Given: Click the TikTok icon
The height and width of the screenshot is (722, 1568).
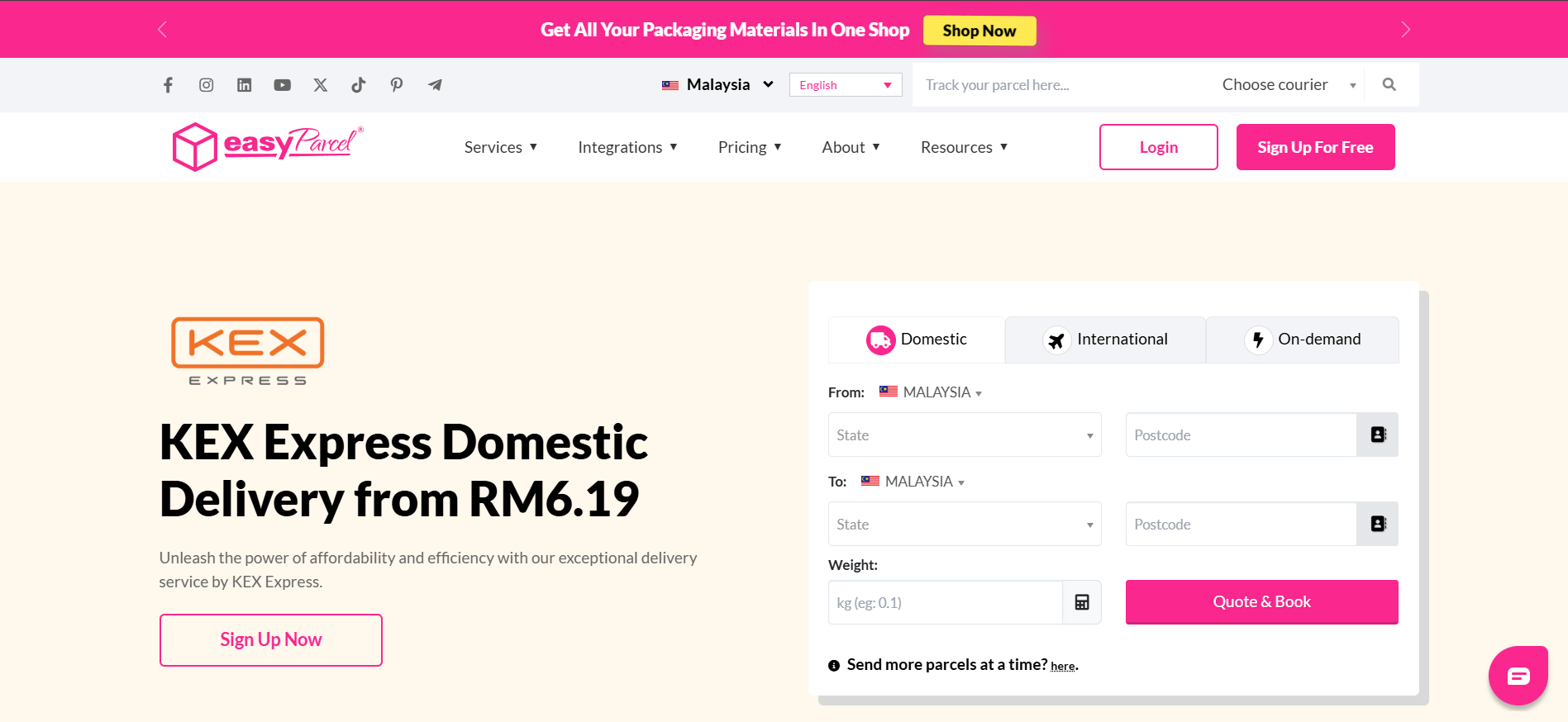Looking at the screenshot, I should pyautogui.click(x=358, y=85).
